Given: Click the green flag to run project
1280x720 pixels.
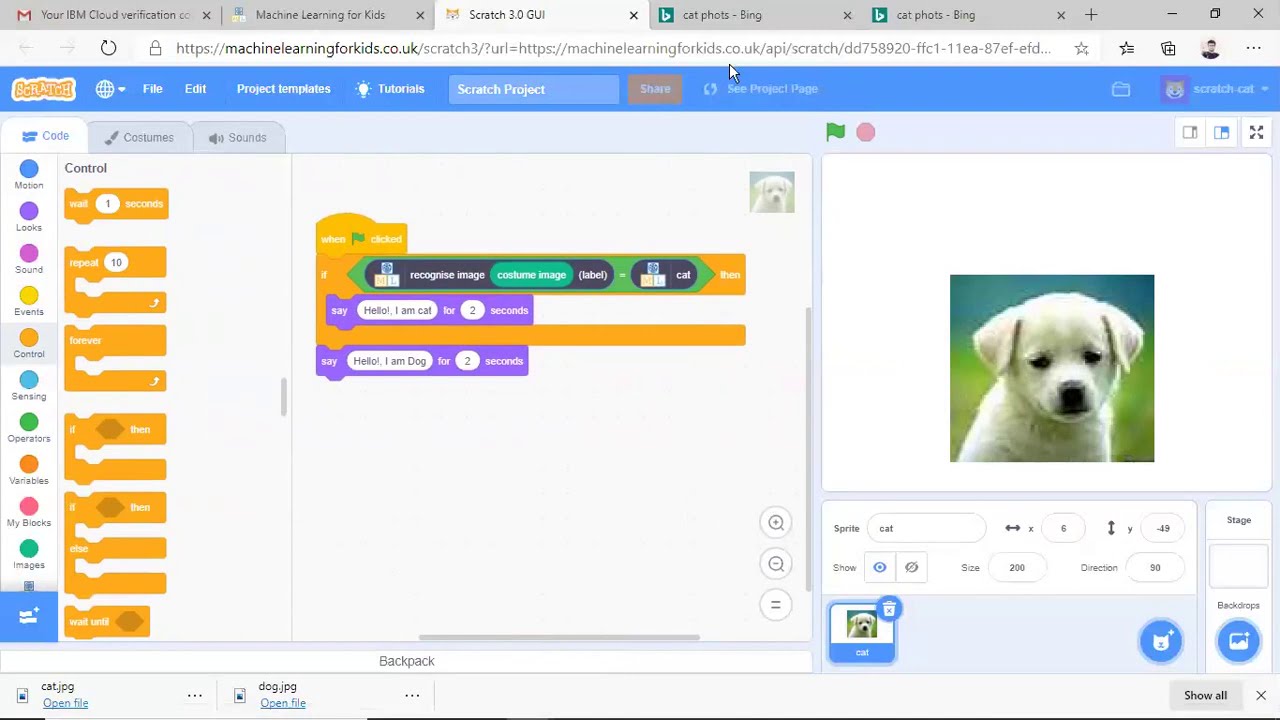Looking at the screenshot, I should click(x=835, y=132).
